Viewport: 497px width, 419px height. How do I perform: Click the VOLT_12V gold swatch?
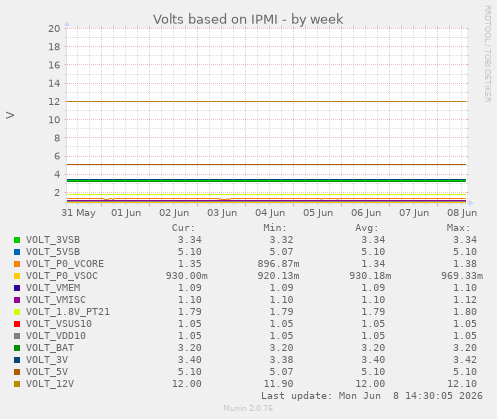(x=17, y=384)
